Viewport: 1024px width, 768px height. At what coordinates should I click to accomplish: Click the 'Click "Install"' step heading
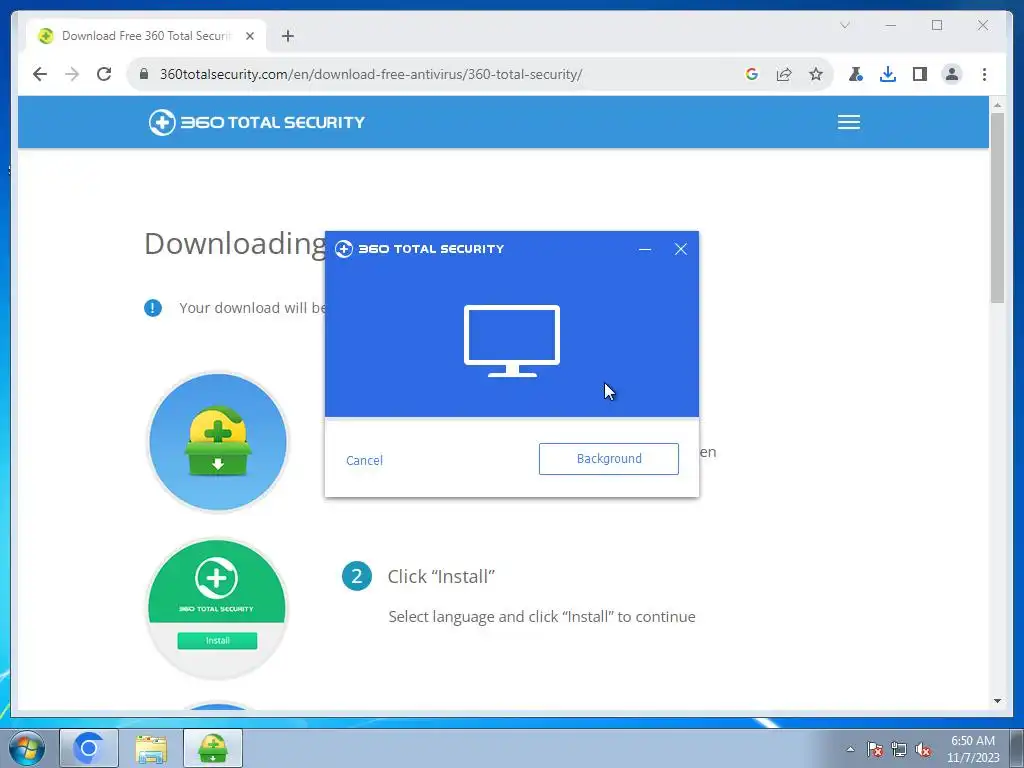tap(441, 577)
